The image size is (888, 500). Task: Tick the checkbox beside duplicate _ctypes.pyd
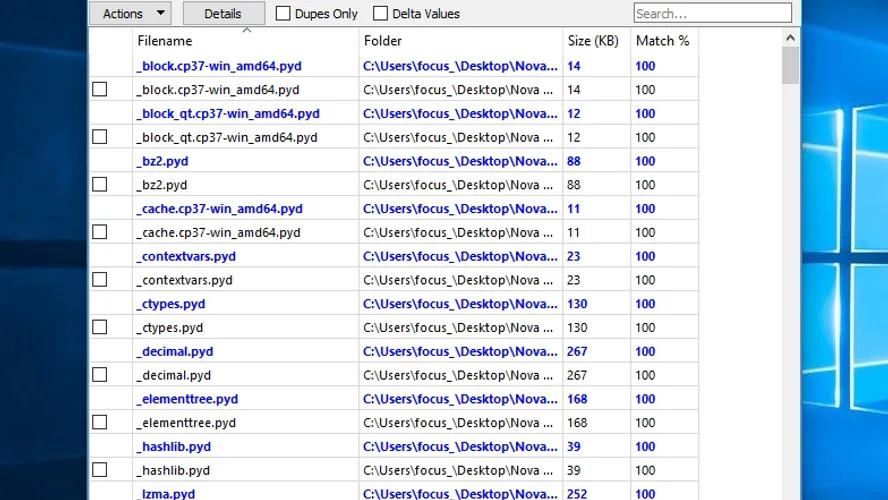pyautogui.click(x=100, y=328)
